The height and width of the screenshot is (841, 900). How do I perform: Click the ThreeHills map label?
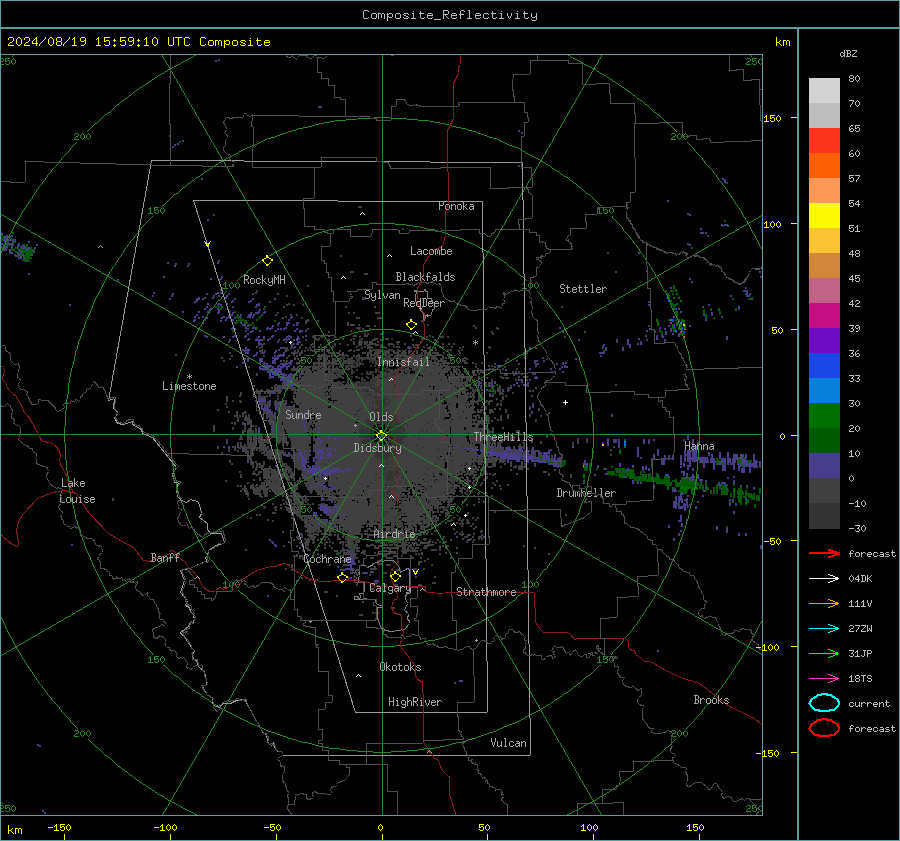click(x=503, y=437)
